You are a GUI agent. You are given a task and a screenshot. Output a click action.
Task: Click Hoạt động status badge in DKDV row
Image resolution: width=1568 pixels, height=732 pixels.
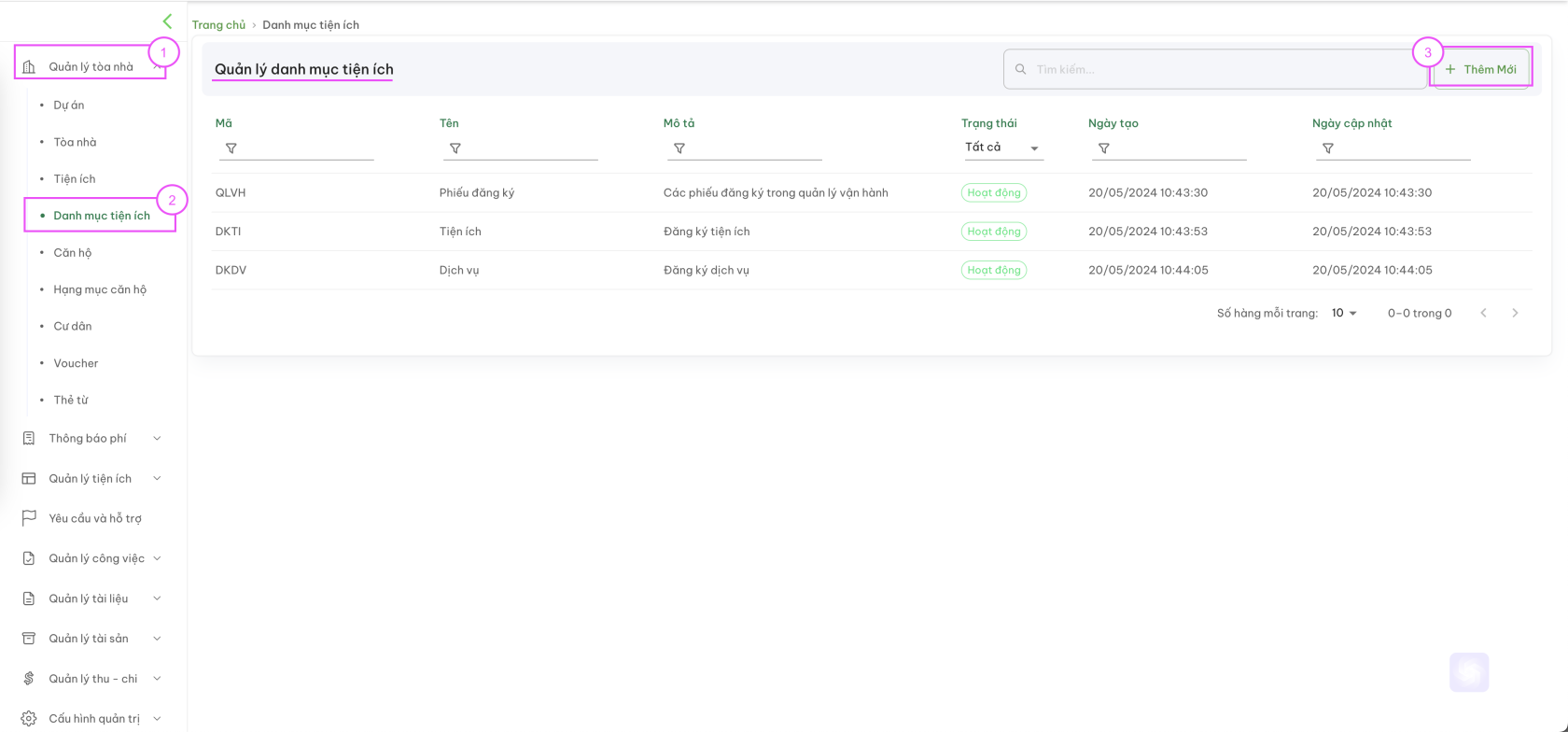tap(994, 270)
